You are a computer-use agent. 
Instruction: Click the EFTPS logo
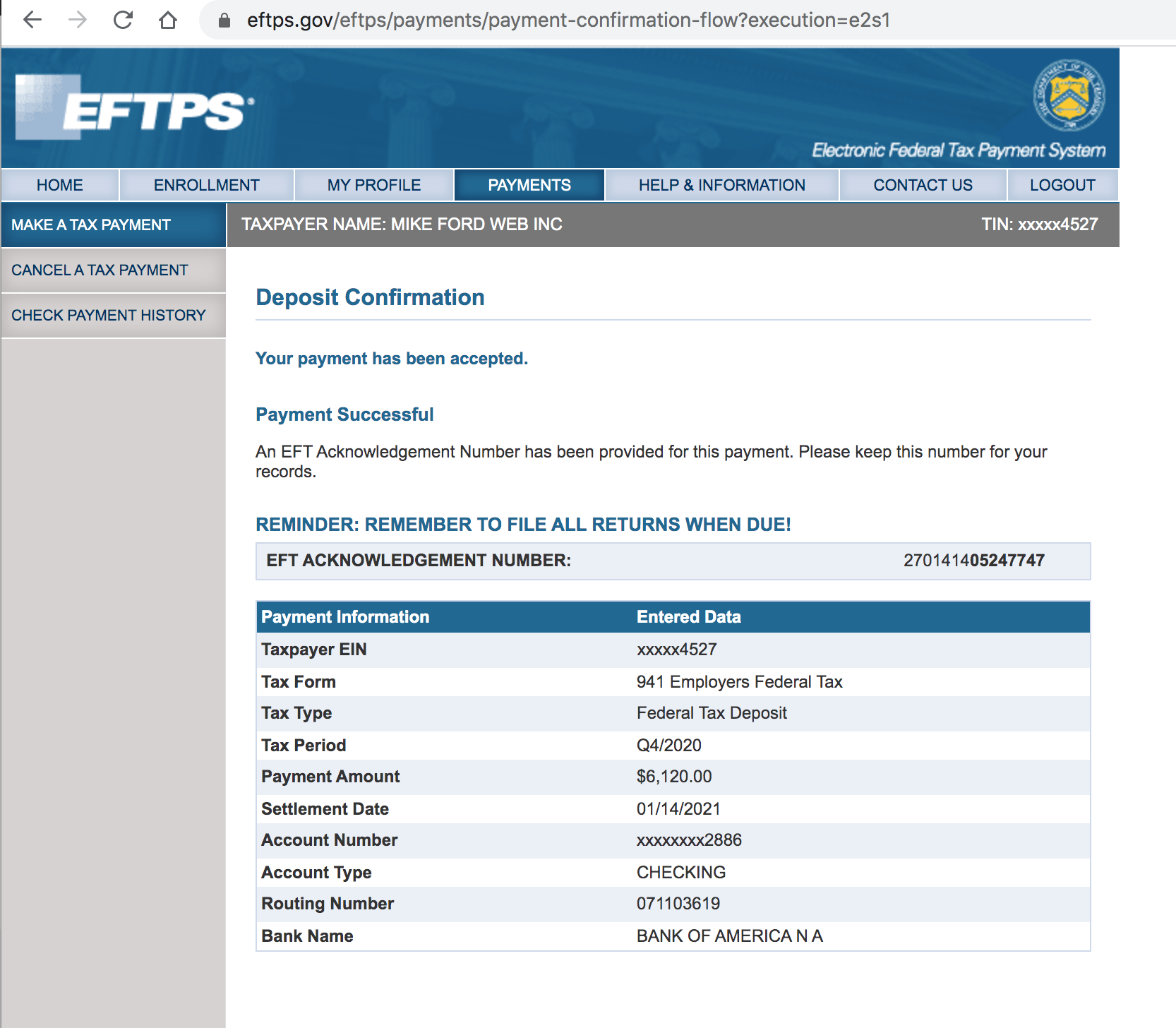click(134, 108)
